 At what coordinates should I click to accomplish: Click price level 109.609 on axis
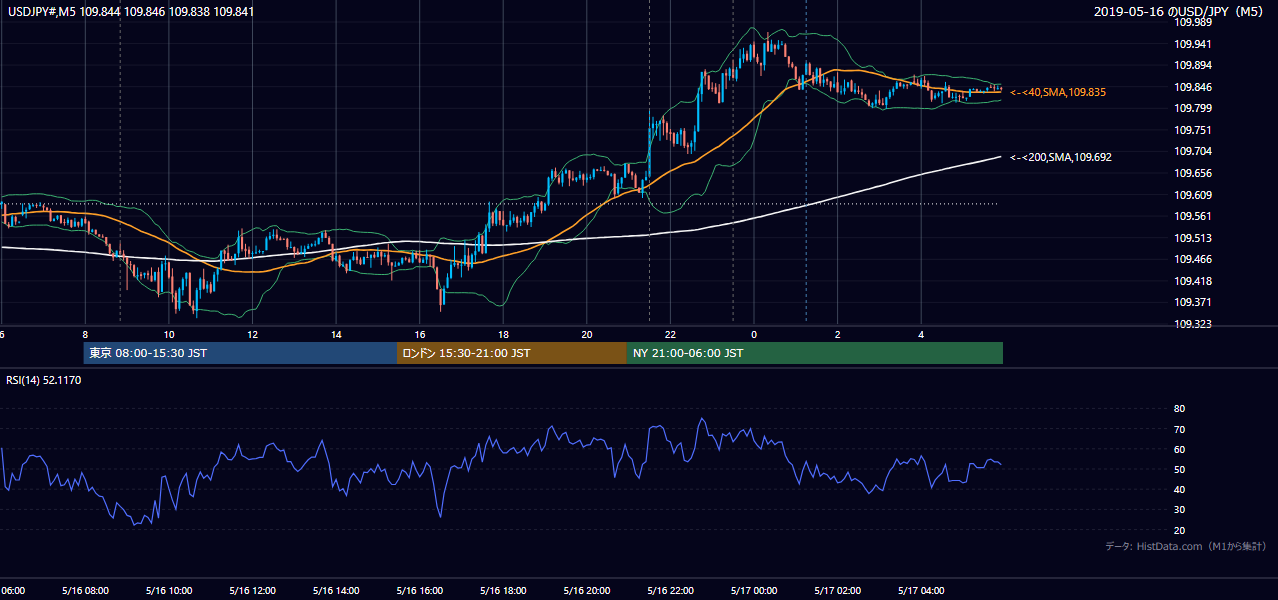point(1192,195)
